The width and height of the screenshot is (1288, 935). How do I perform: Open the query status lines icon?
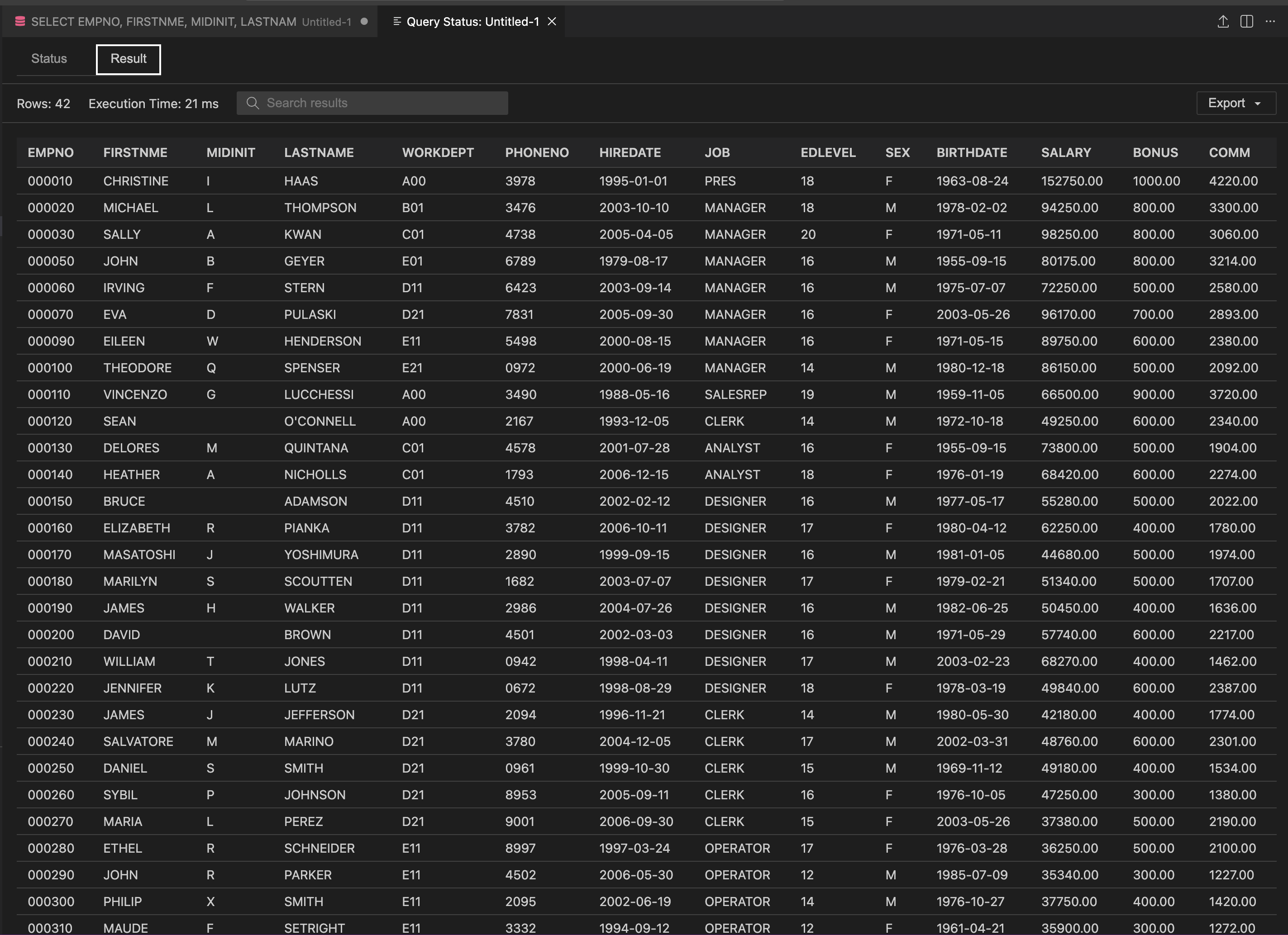point(397,22)
